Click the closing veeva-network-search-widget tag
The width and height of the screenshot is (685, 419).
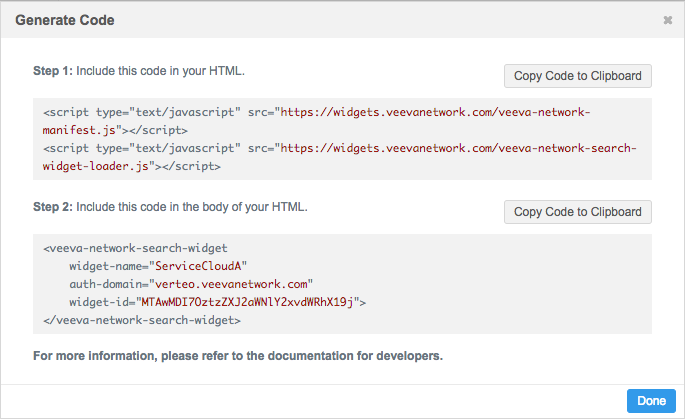[x=142, y=319]
